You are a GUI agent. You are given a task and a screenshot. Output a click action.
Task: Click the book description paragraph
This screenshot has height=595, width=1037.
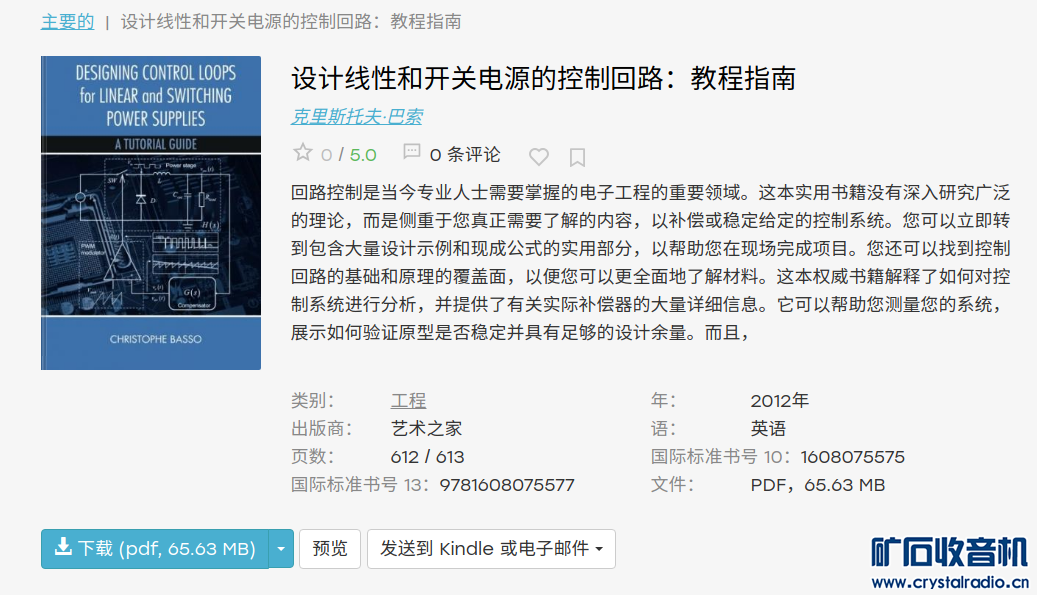pos(651,262)
